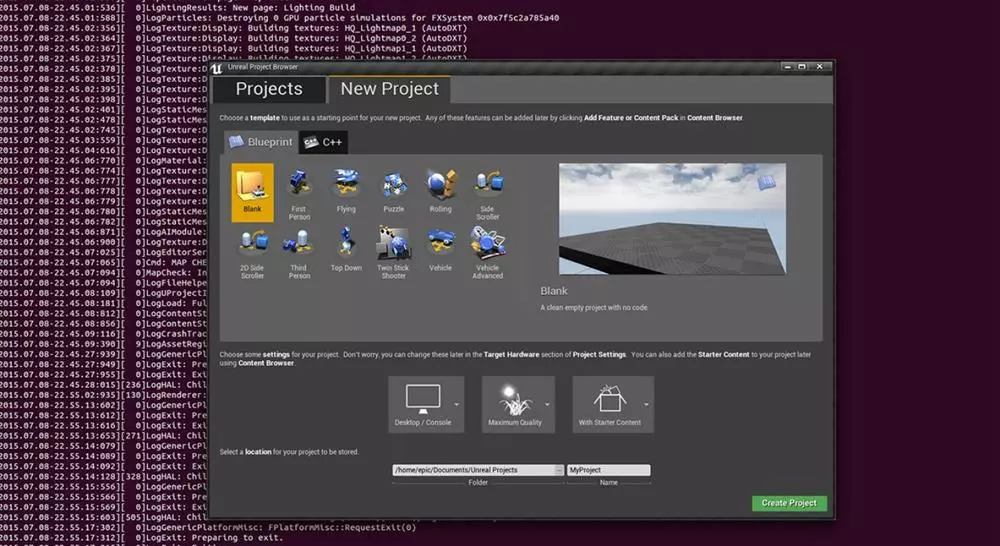Screen dimensions: 1000x546
Task: Click the Desktop / Console monitor icon
Action: 423,397
